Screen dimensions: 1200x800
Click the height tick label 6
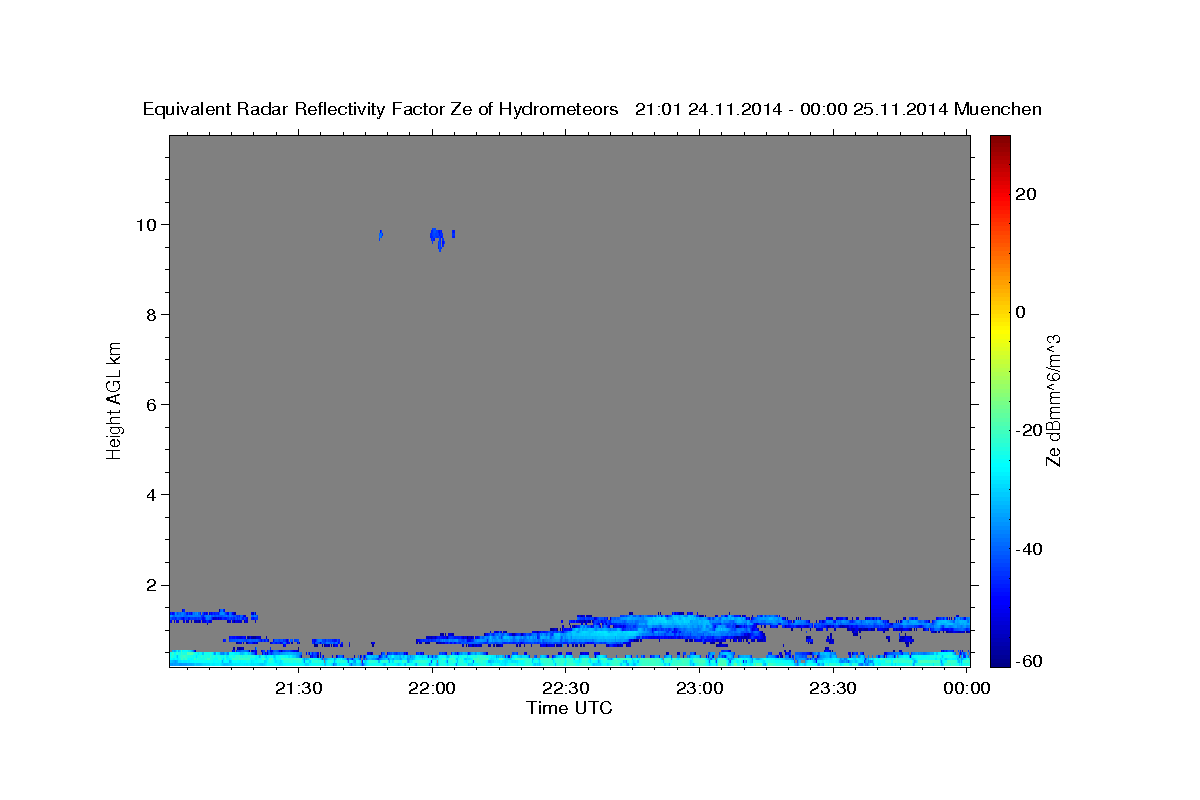click(x=153, y=404)
